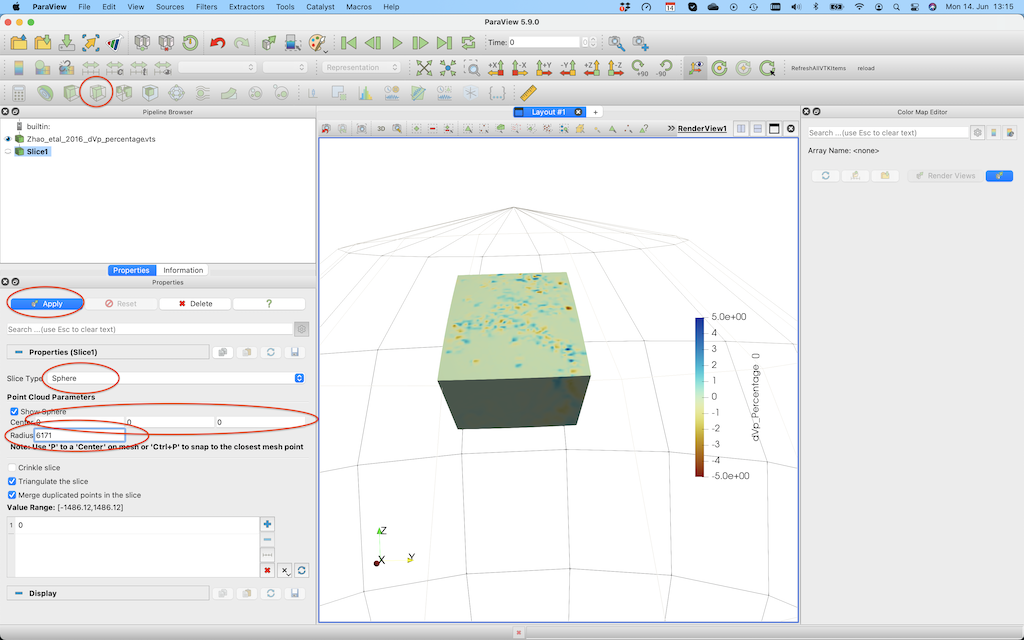The image size is (1024, 640).
Task: Set view direction to +X
Action: tap(495, 68)
